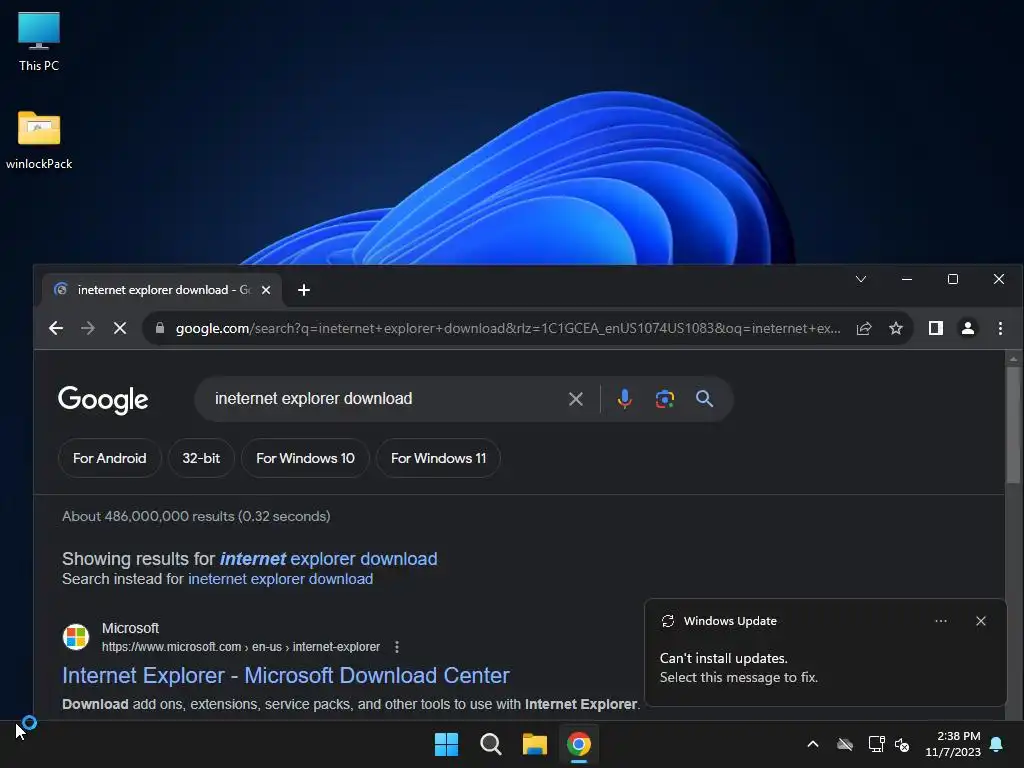
Task: Open corrected internet explorer download link
Action: [x=328, y=559]
